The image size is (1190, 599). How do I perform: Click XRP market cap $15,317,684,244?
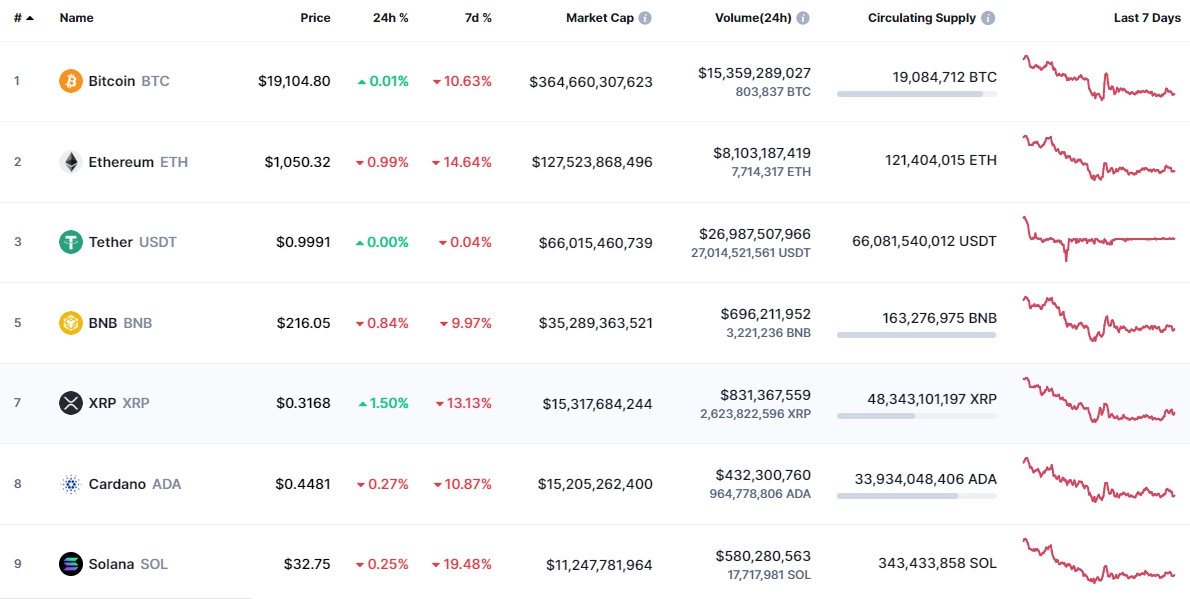click(x=597, y=404)
